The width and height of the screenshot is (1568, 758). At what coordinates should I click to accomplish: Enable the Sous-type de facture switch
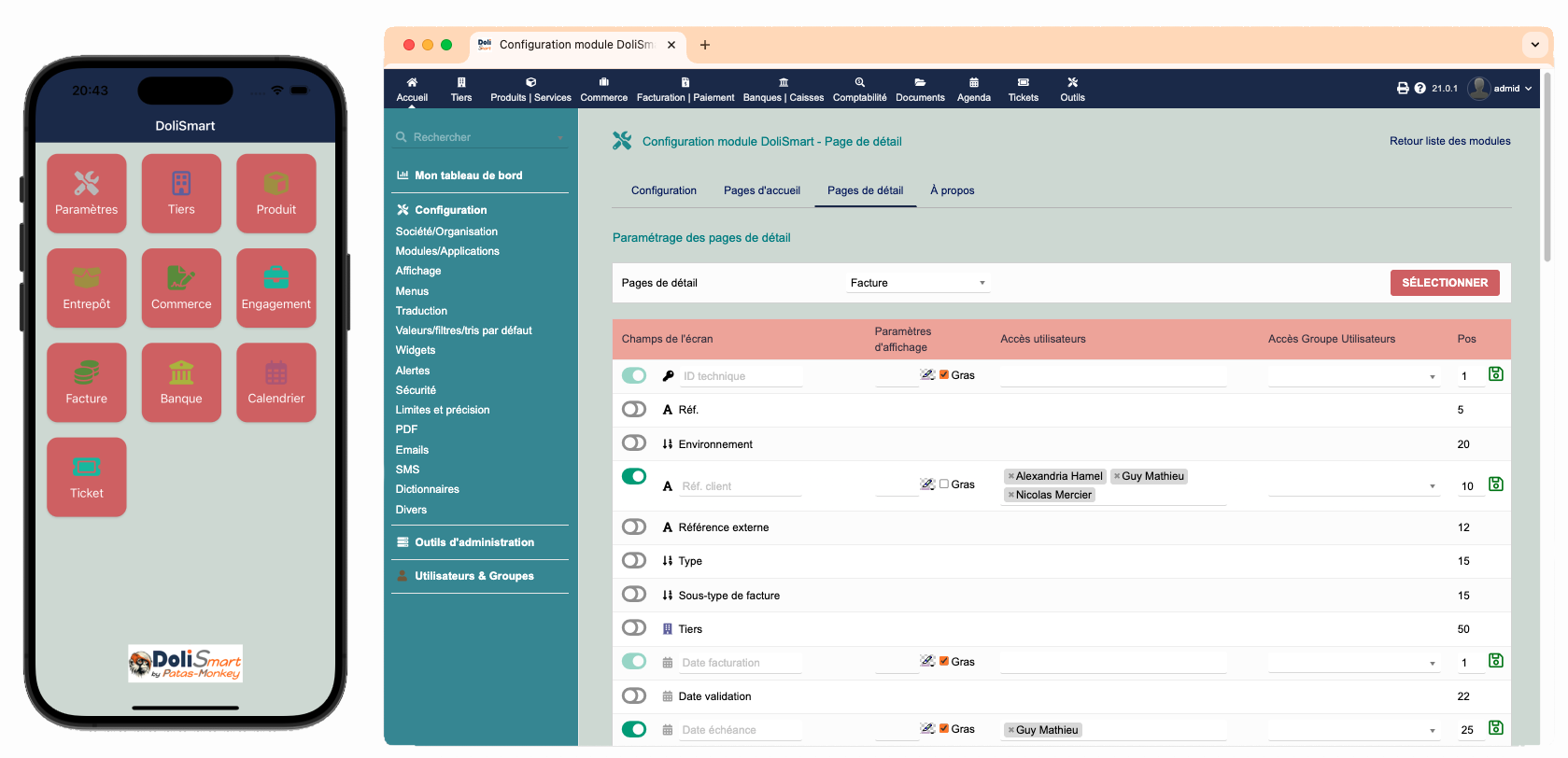[634, 594]
